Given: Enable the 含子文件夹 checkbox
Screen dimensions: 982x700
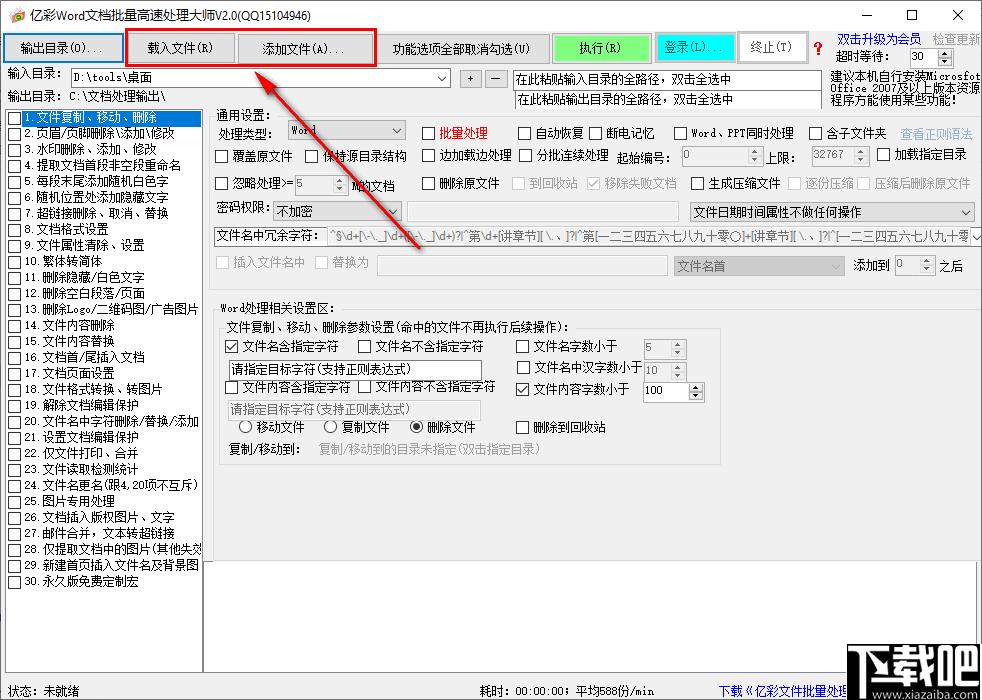Looking at the screenshot, I should (815, 133).
